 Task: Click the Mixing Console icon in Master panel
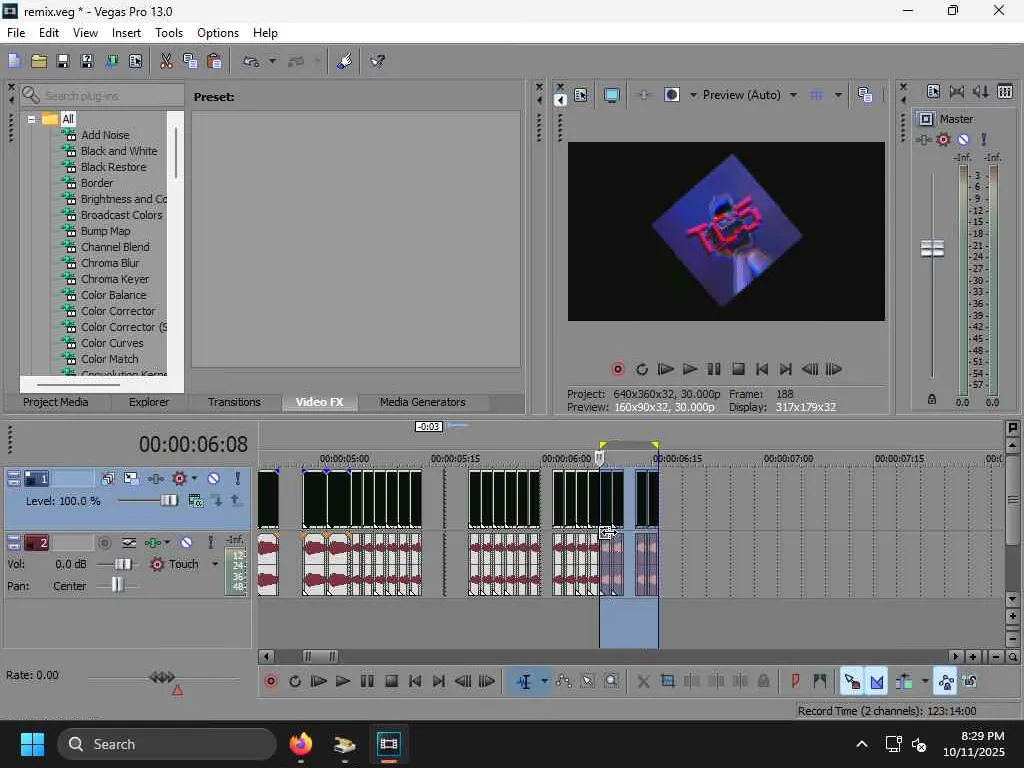click(x=1005, y=91)
